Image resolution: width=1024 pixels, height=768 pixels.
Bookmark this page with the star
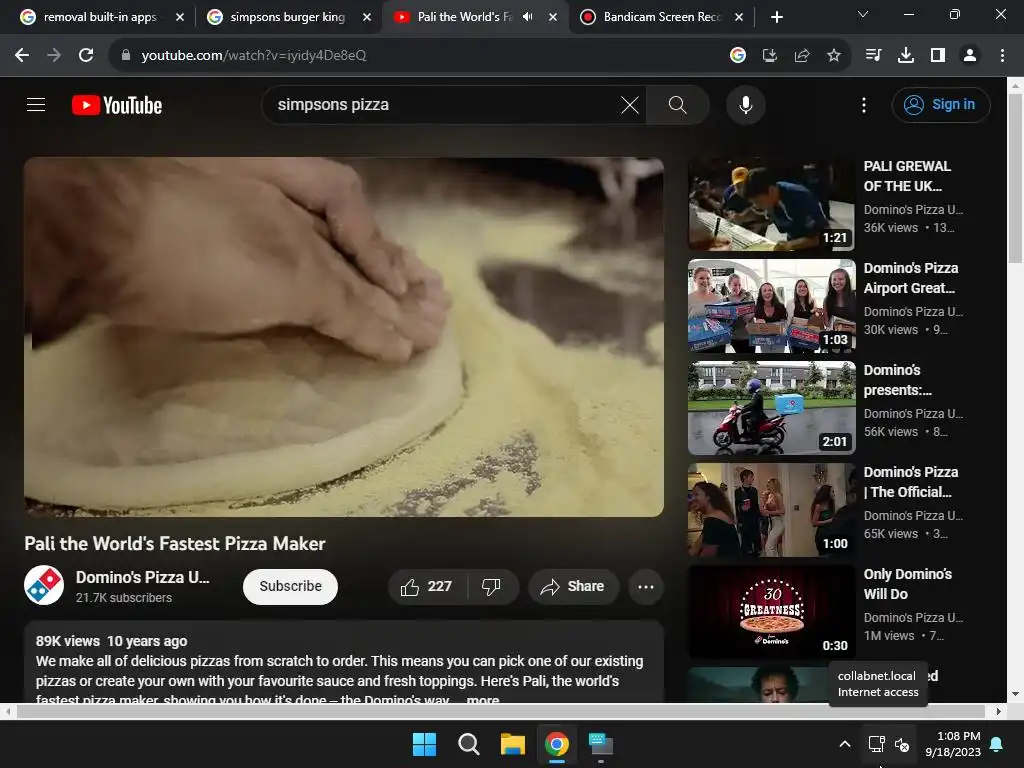coord(834,56)
